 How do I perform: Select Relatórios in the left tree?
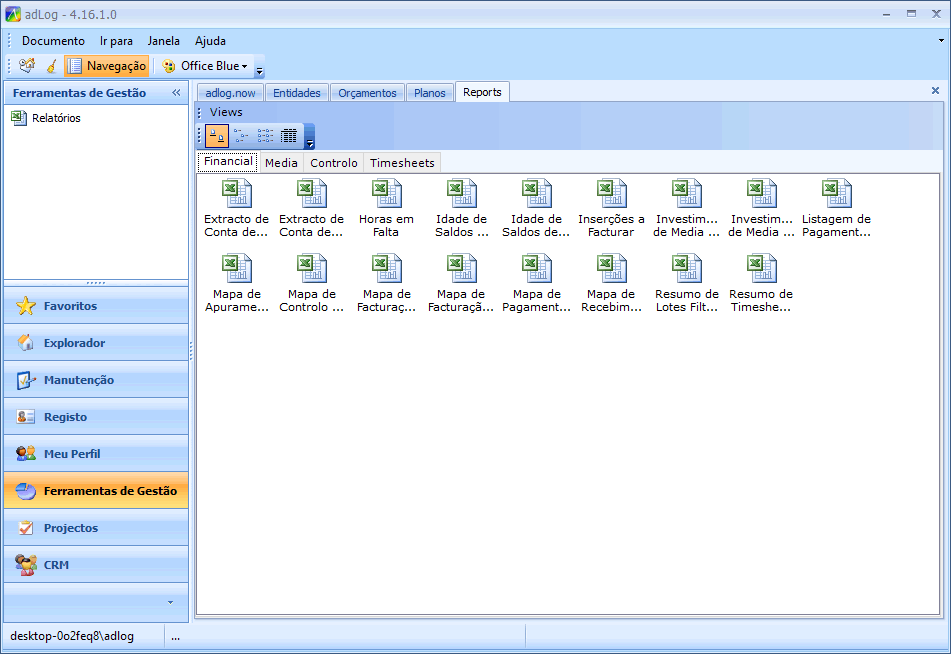click(x=56, y=118)
